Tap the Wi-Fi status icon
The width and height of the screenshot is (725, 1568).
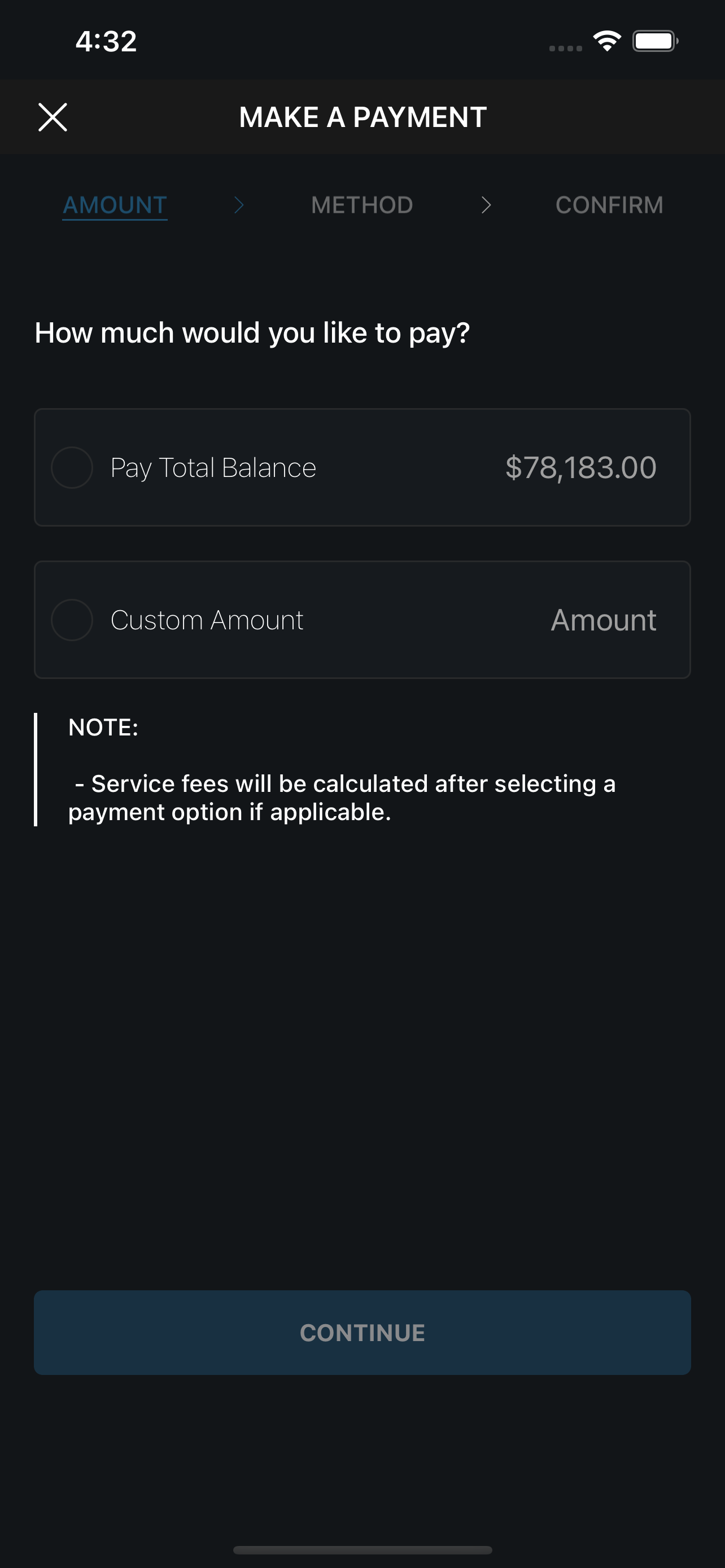tap(607, 41)
